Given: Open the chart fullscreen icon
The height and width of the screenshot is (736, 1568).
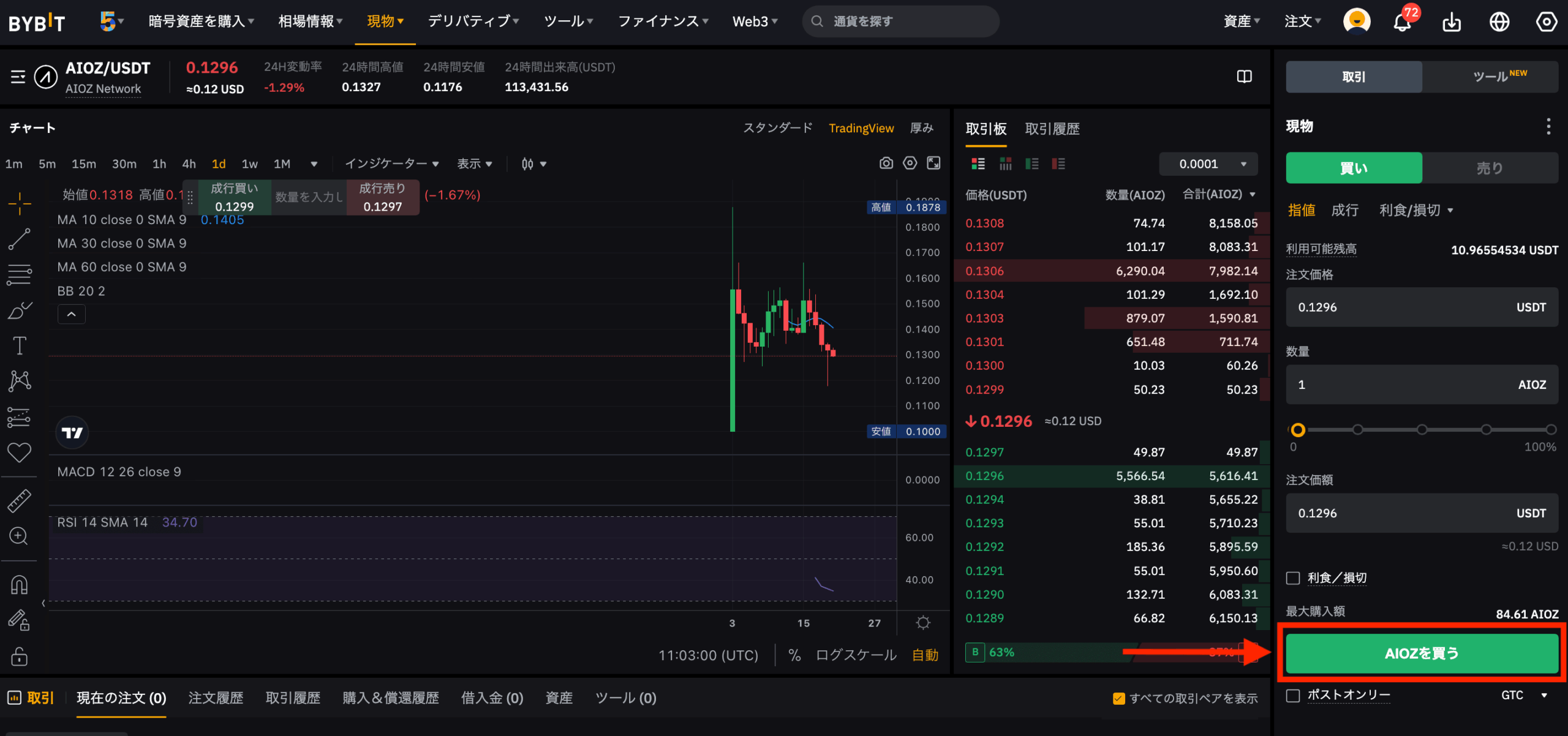Looking at the screenshot, I should pos(933,163).
